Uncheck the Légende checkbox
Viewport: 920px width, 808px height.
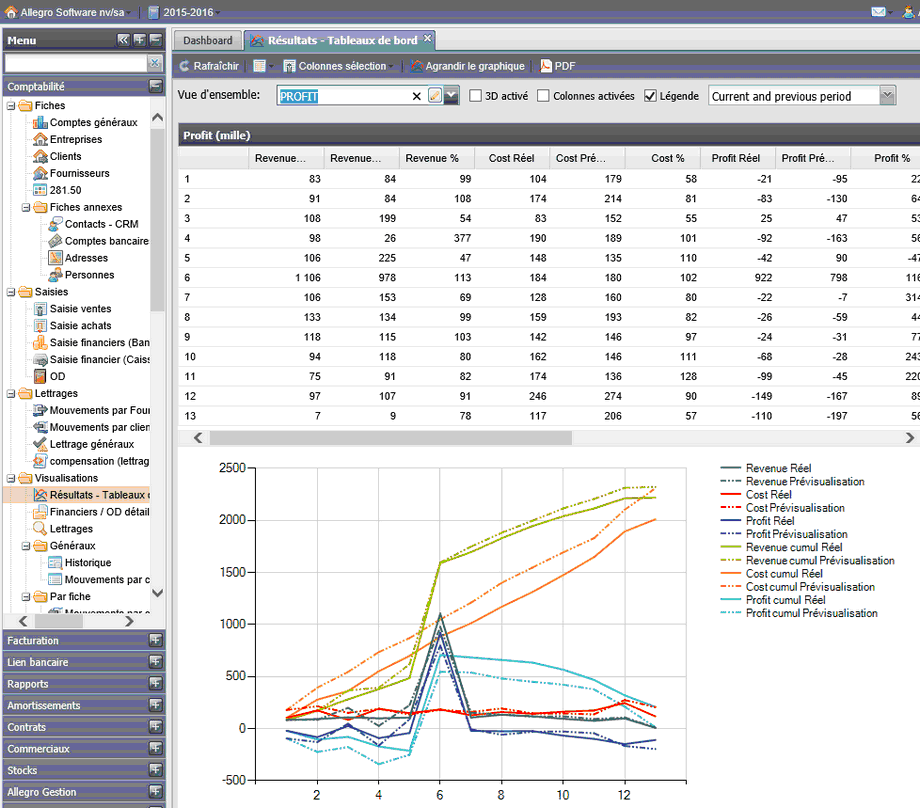tap(650, 96)
